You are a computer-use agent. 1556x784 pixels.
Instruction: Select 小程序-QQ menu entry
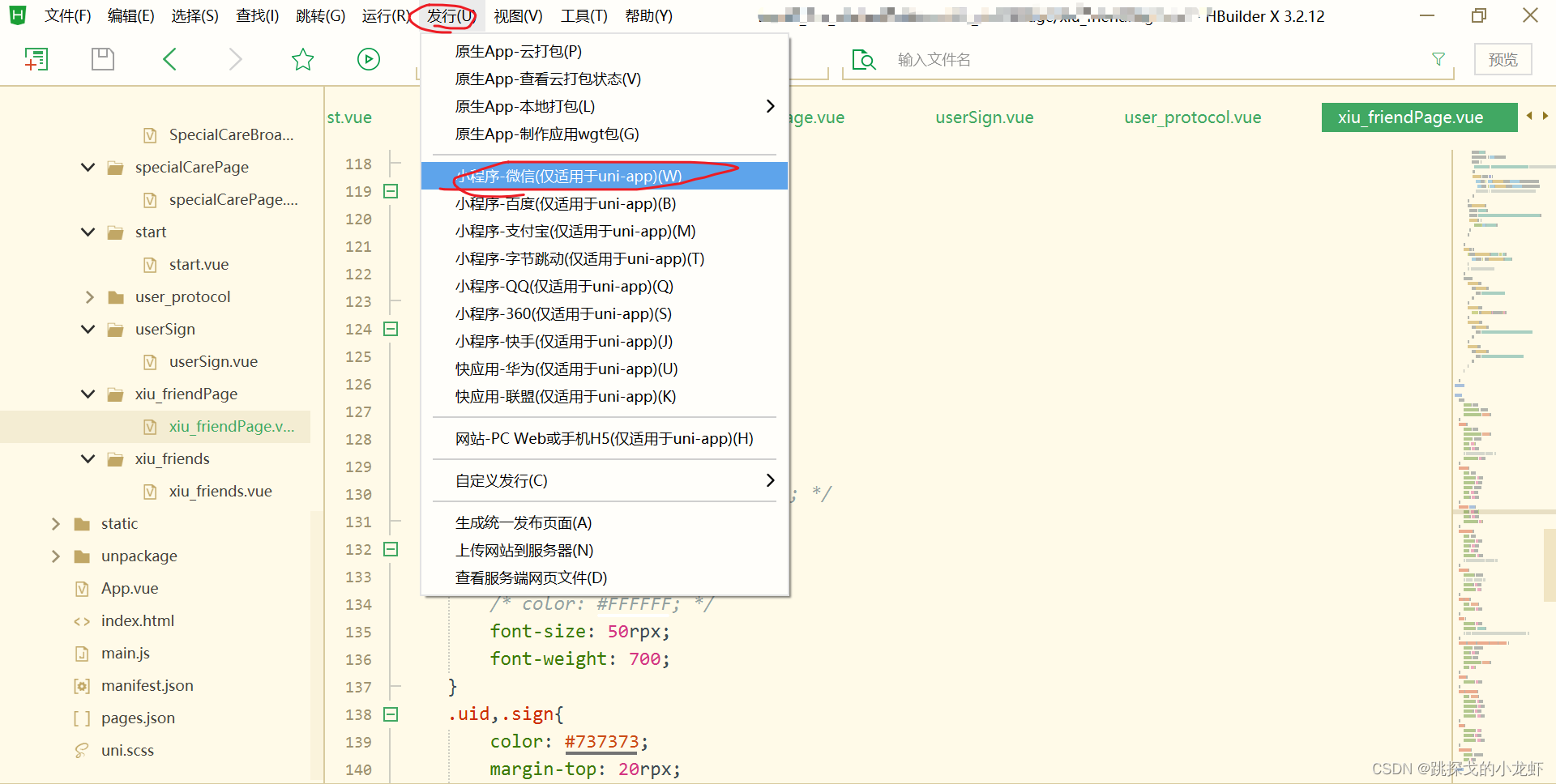(x=605, y=286)
